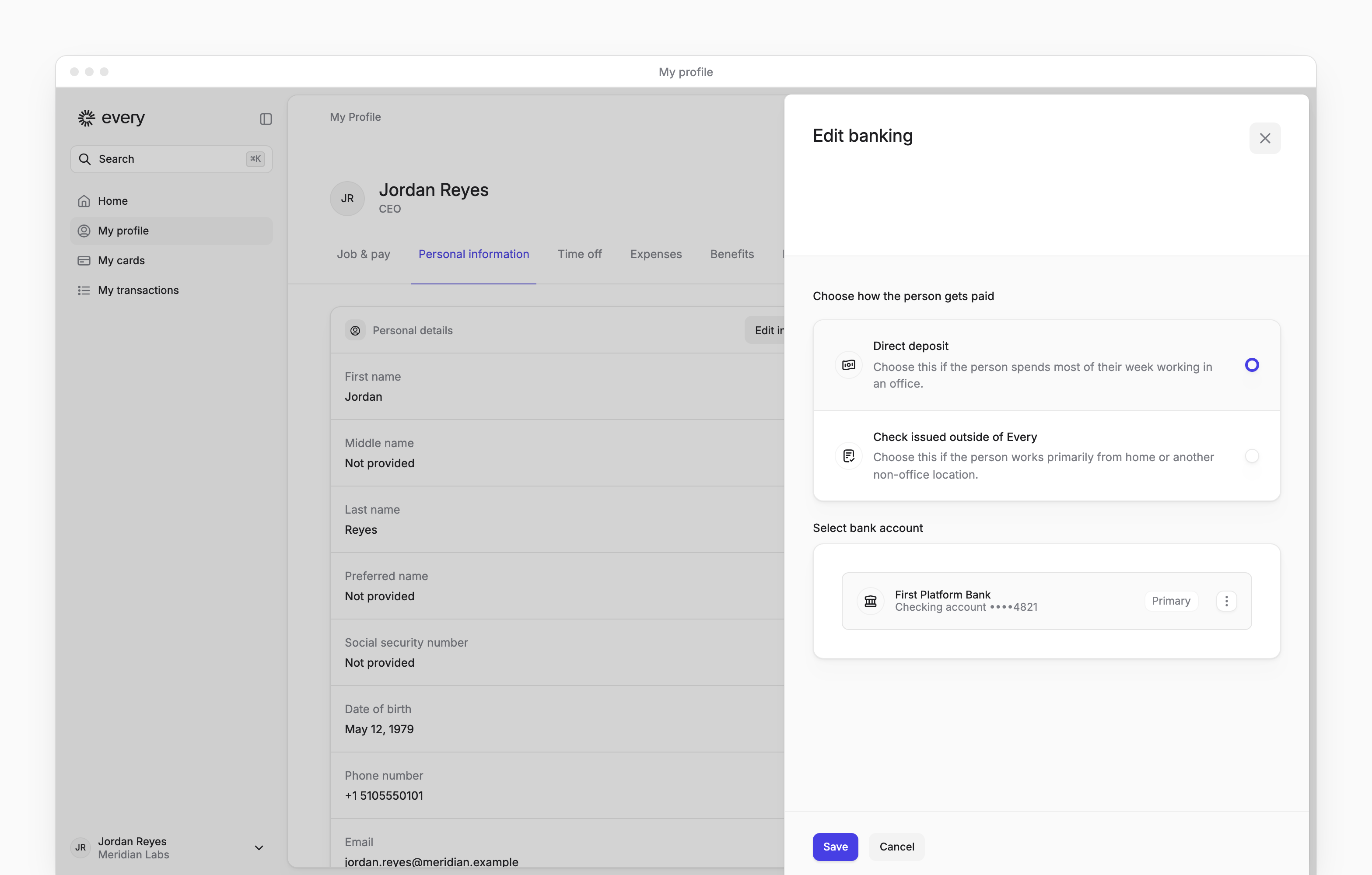Expand the Jordan Reyes account switcher chevron
Screen dimensions: 1372x875
pyautogui.click(x=259, y=848)
